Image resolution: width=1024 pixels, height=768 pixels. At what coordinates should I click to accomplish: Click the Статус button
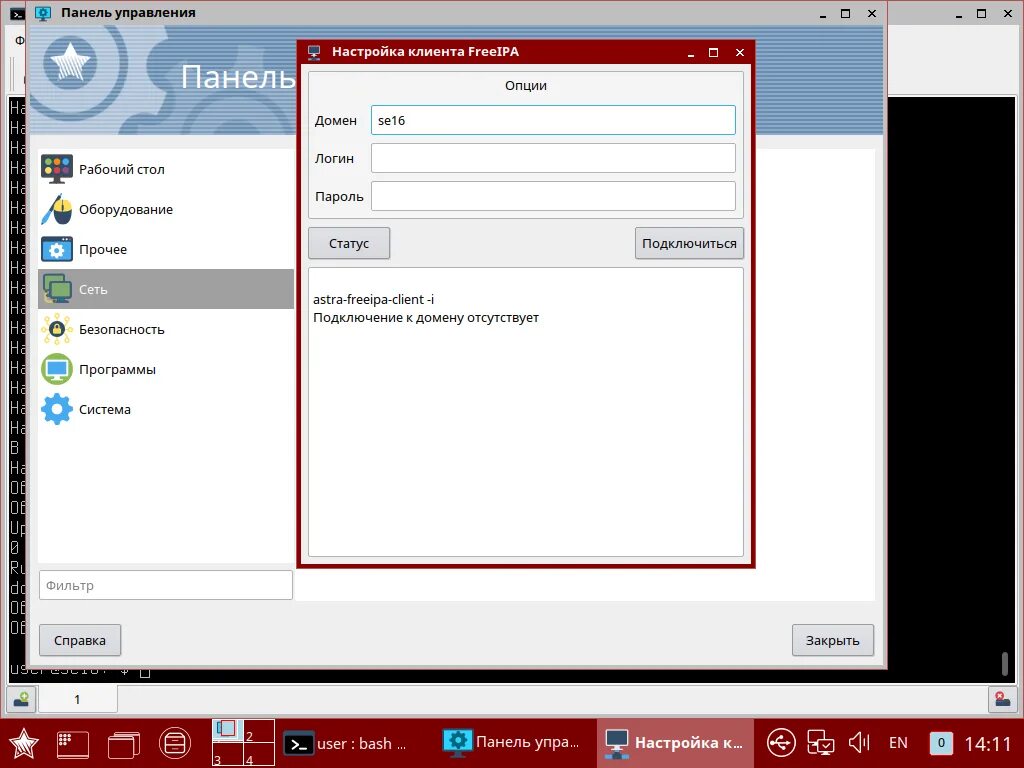coord(349,243)
